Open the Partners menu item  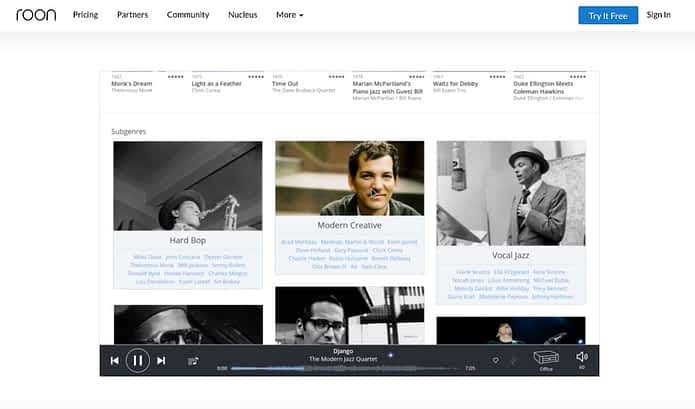click(133, 15)
